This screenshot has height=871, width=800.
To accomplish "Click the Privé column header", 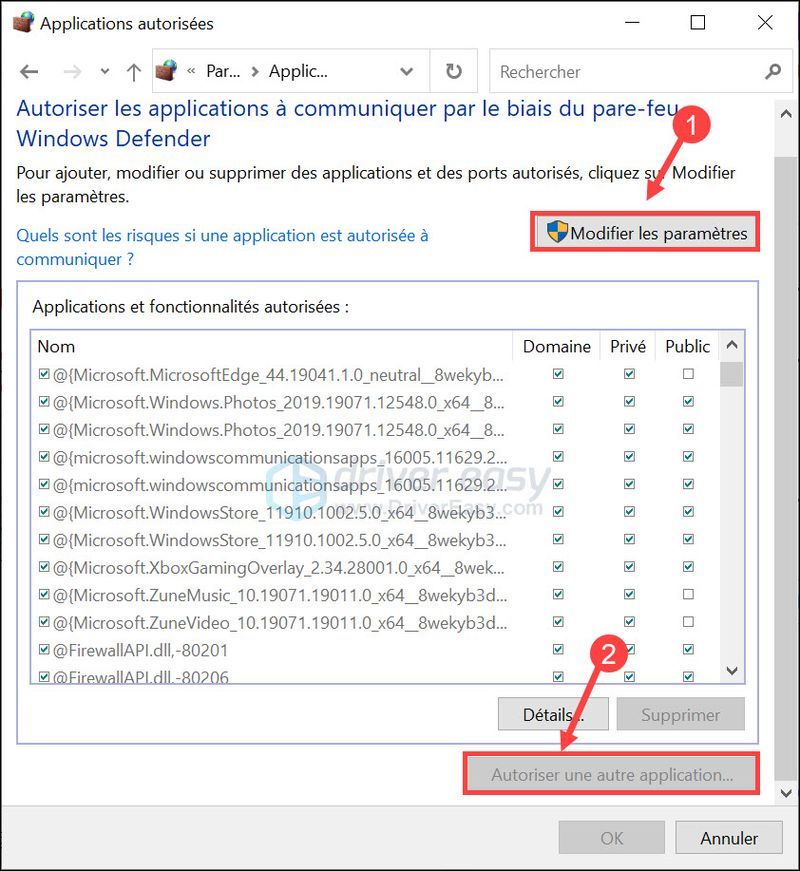I will (x=628, y=346).
